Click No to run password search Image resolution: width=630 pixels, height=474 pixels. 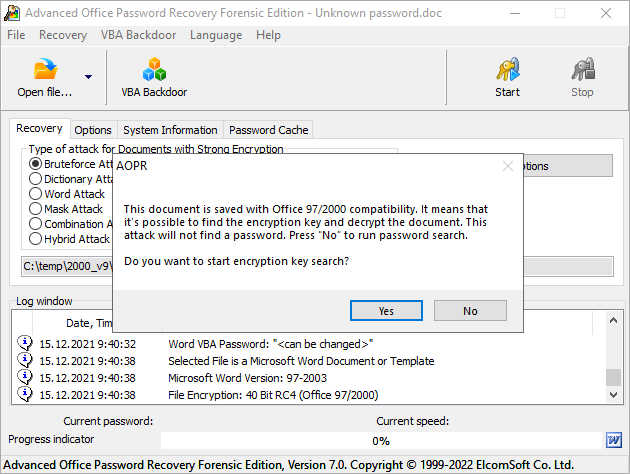click(x=470, y=311)
